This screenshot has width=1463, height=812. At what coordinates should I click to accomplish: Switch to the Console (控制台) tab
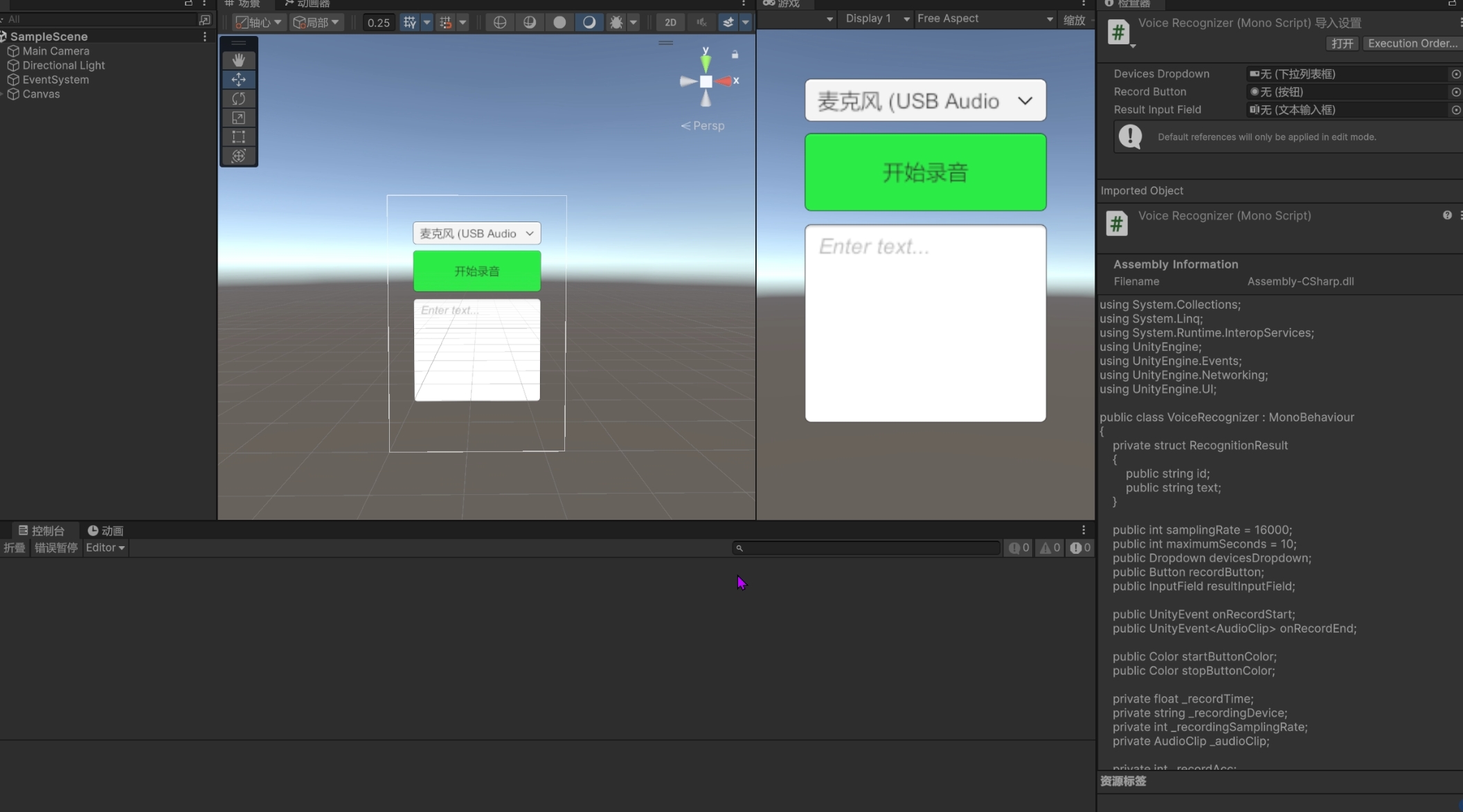(41, 531)
